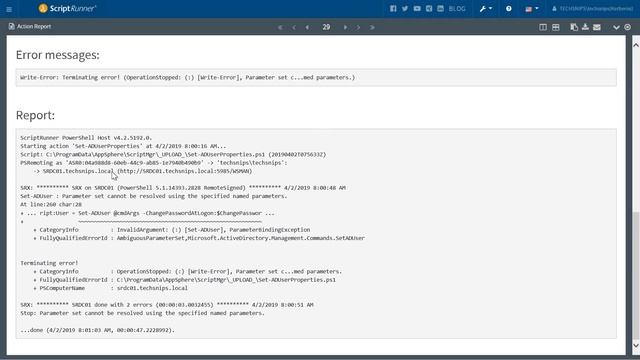The height and width of the screenshot is (360, 640).
Task: Collapse the report panel using the chevron
Action: coord(616,27)
